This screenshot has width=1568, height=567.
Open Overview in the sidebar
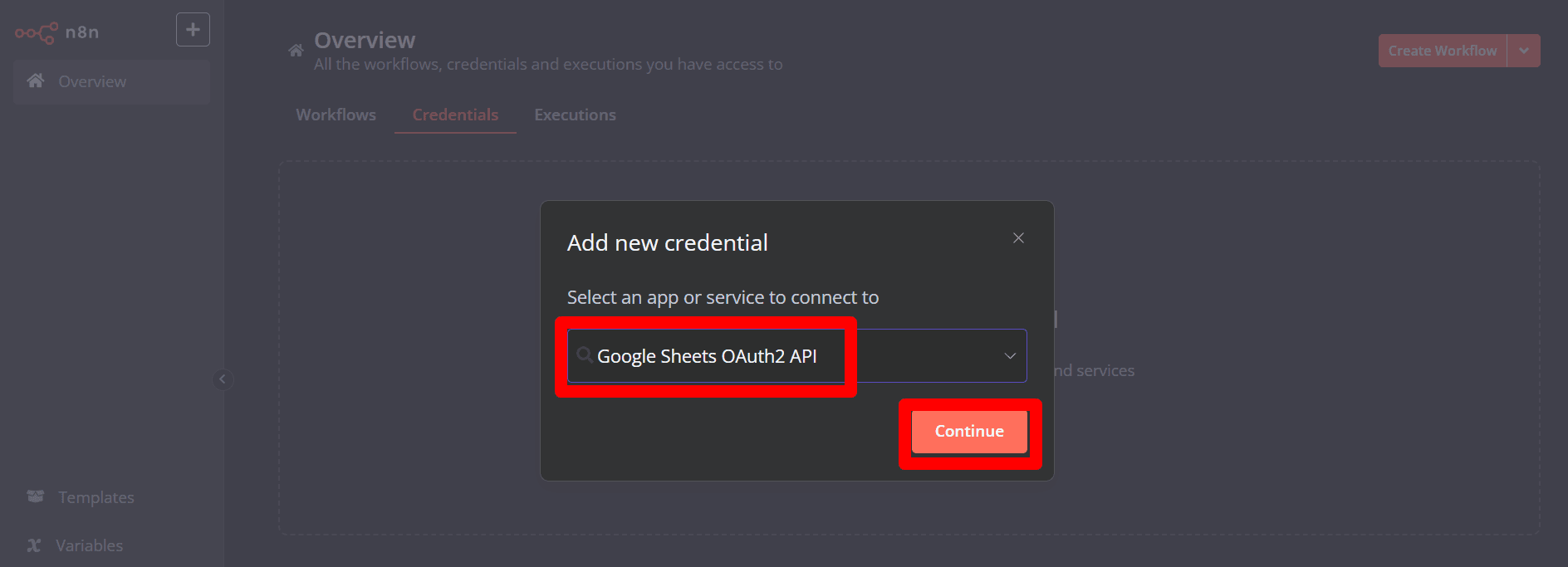(x=111, y=81)
